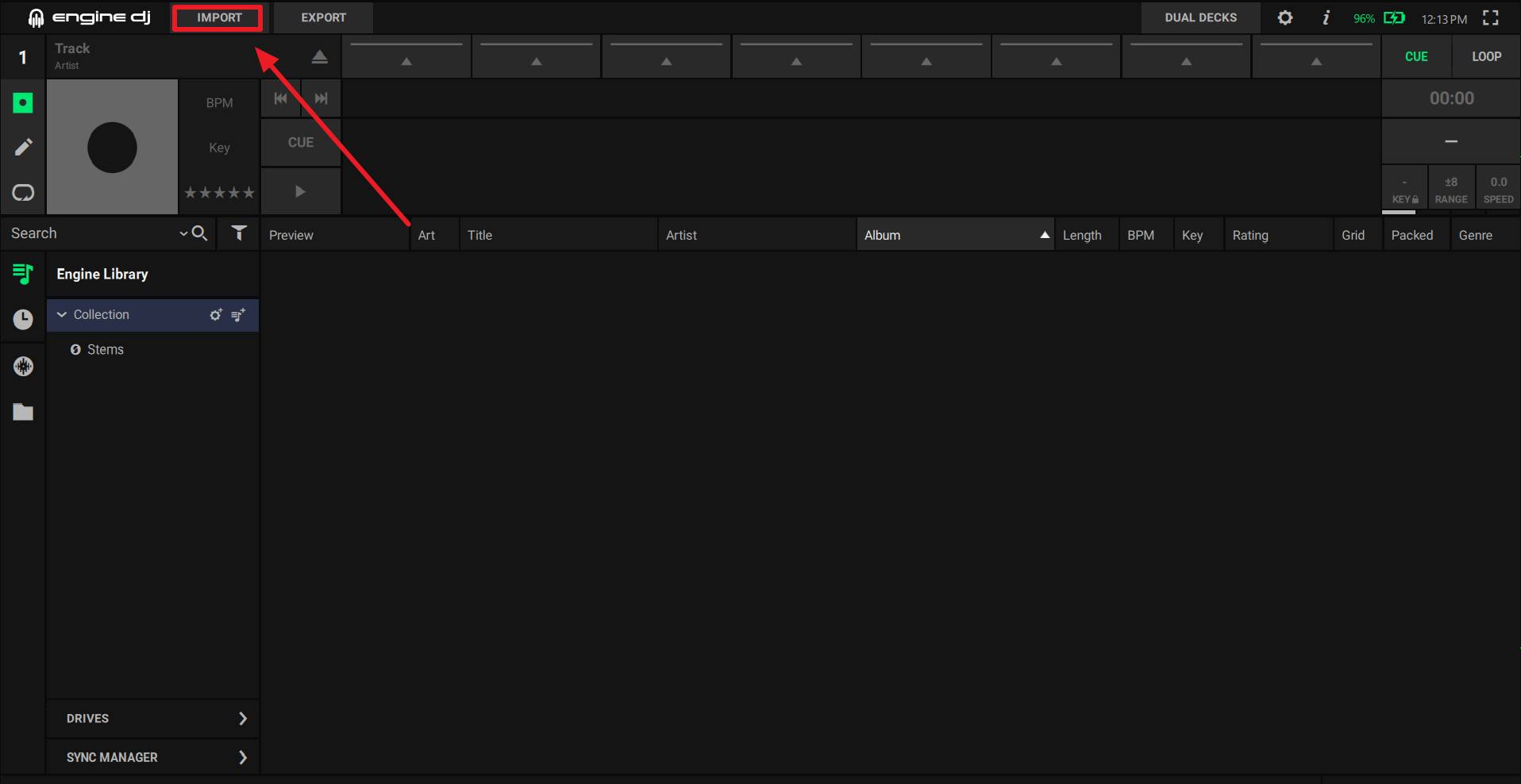Click the SPEED value box
The image size is (1521, 784).
[1498, 190]
